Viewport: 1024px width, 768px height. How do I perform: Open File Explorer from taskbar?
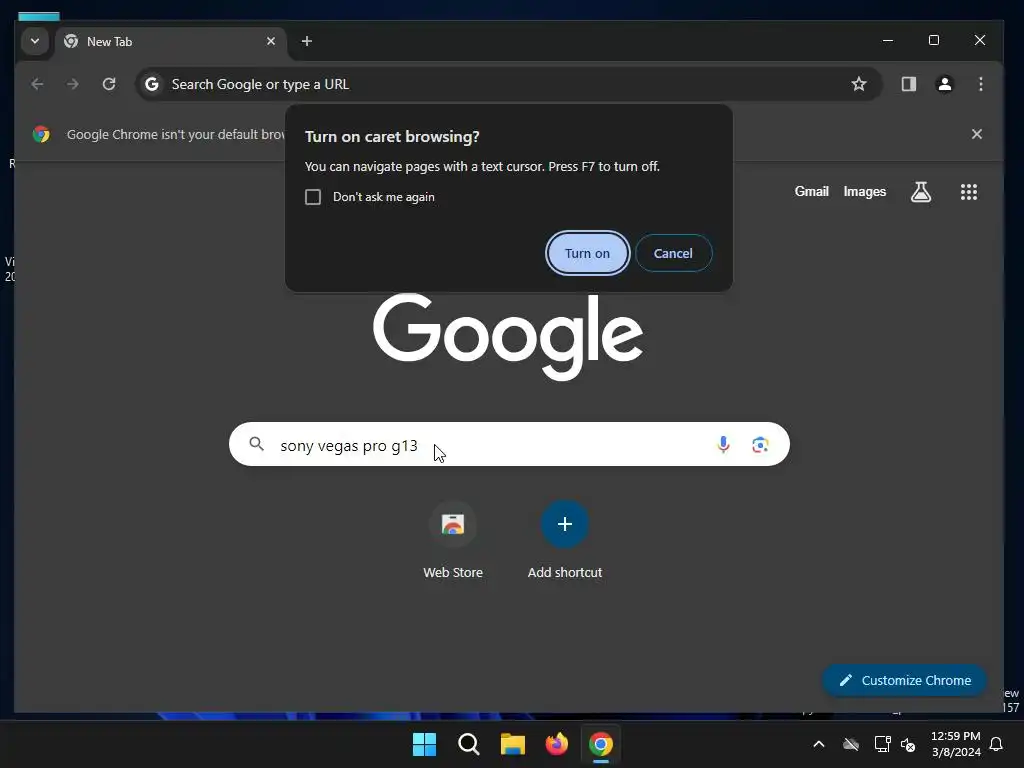[x=513, y=744]
